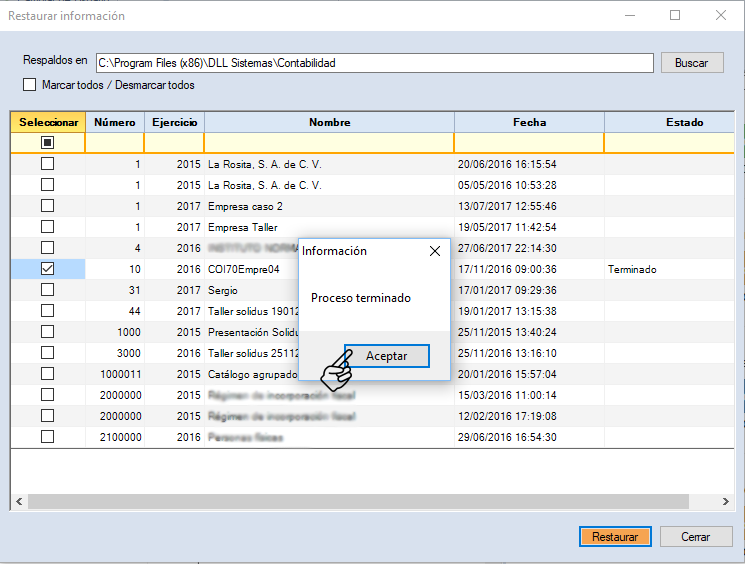Toggle Marcar todos / Desmarcar todos checkbox

pos(29,85)
